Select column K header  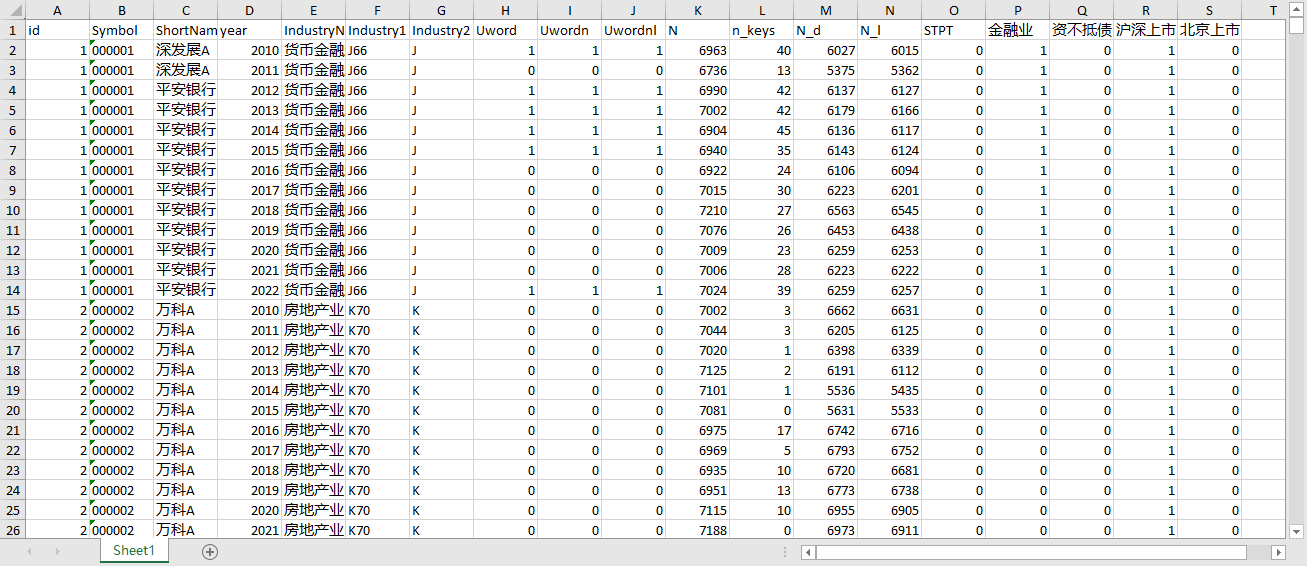[697, 10]
